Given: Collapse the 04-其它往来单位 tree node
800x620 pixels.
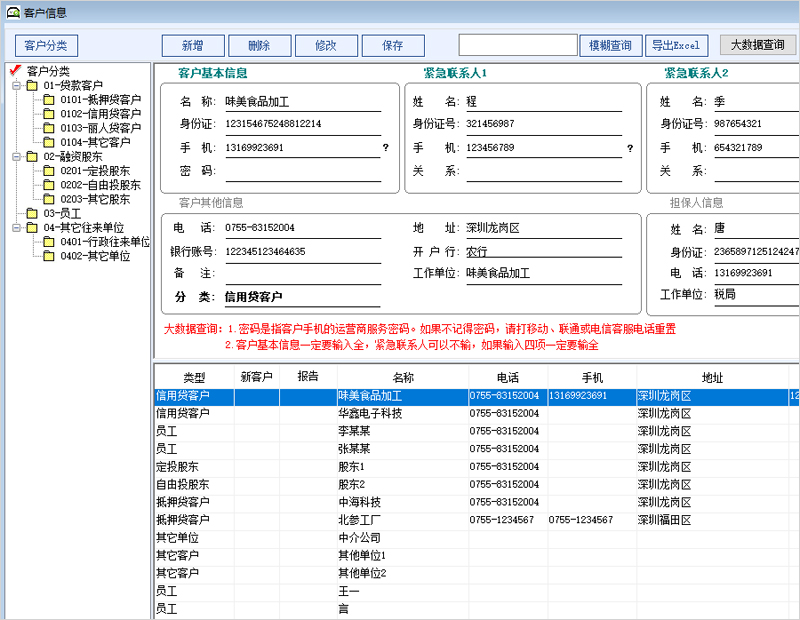Looking at the screenshot, I should click(x=17, y=228).
